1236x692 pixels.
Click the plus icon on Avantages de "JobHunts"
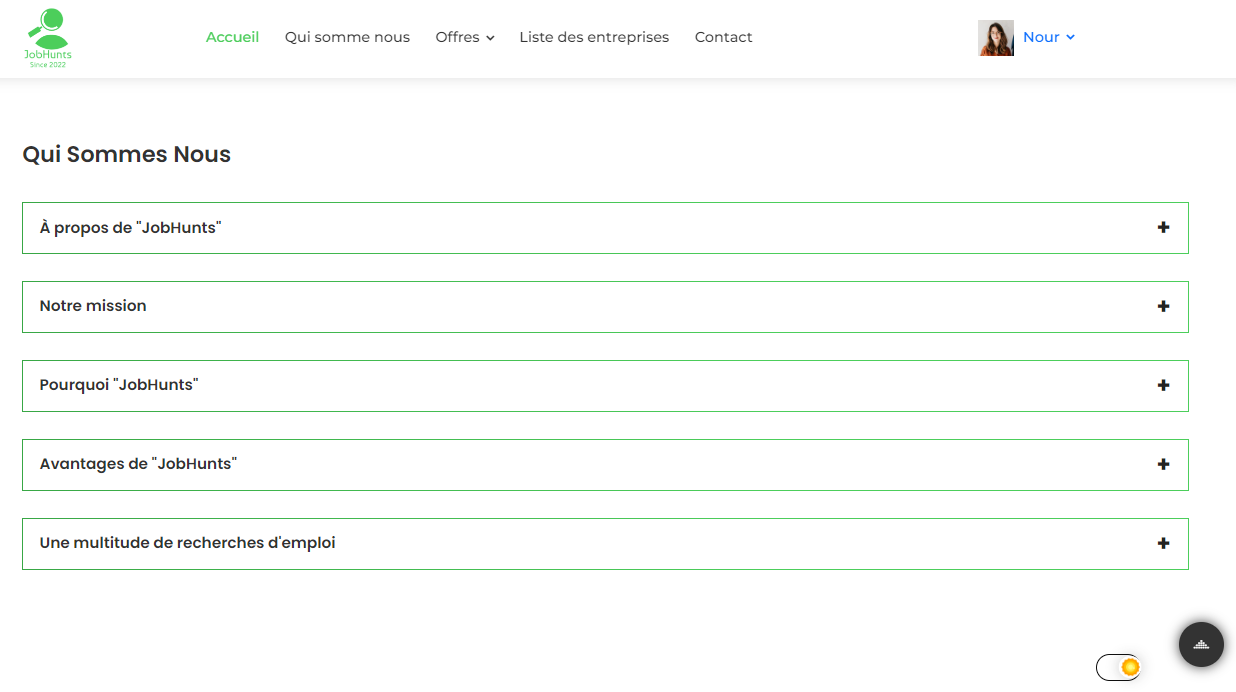click(1163, 465)
